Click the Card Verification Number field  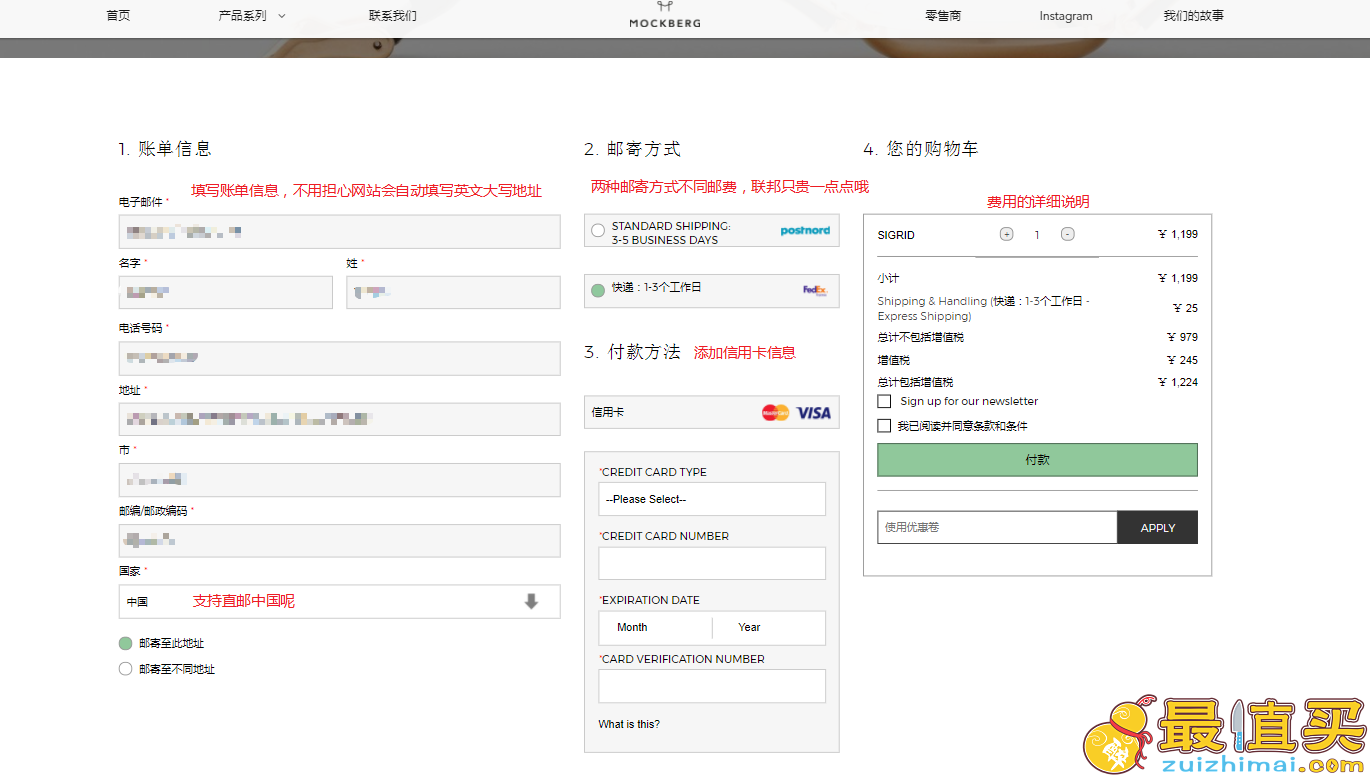coord(712,686)
